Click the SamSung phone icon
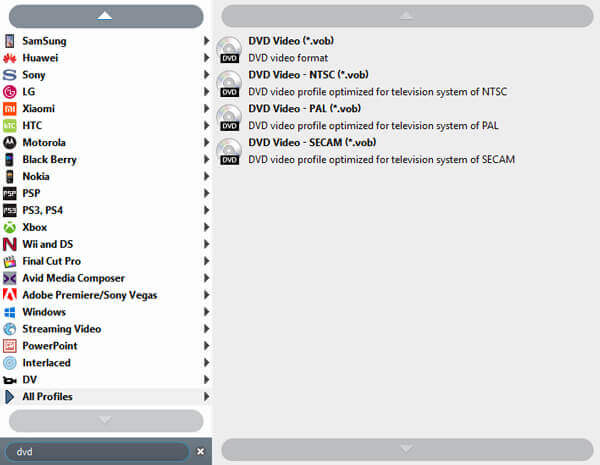The width and height of the screenshot is (600, 465). coord(10,41)
